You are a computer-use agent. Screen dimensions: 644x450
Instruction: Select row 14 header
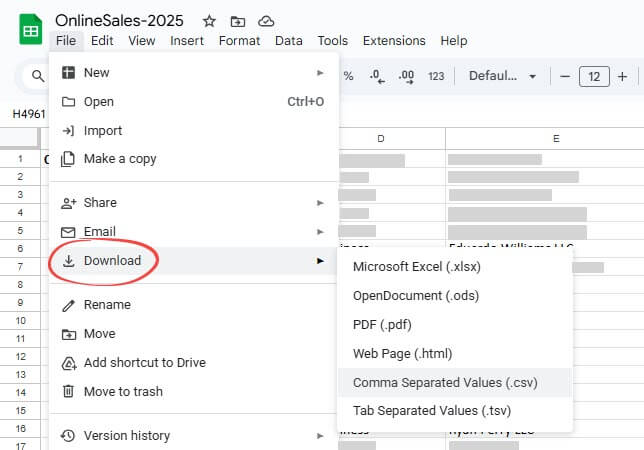tap(20, 393)
